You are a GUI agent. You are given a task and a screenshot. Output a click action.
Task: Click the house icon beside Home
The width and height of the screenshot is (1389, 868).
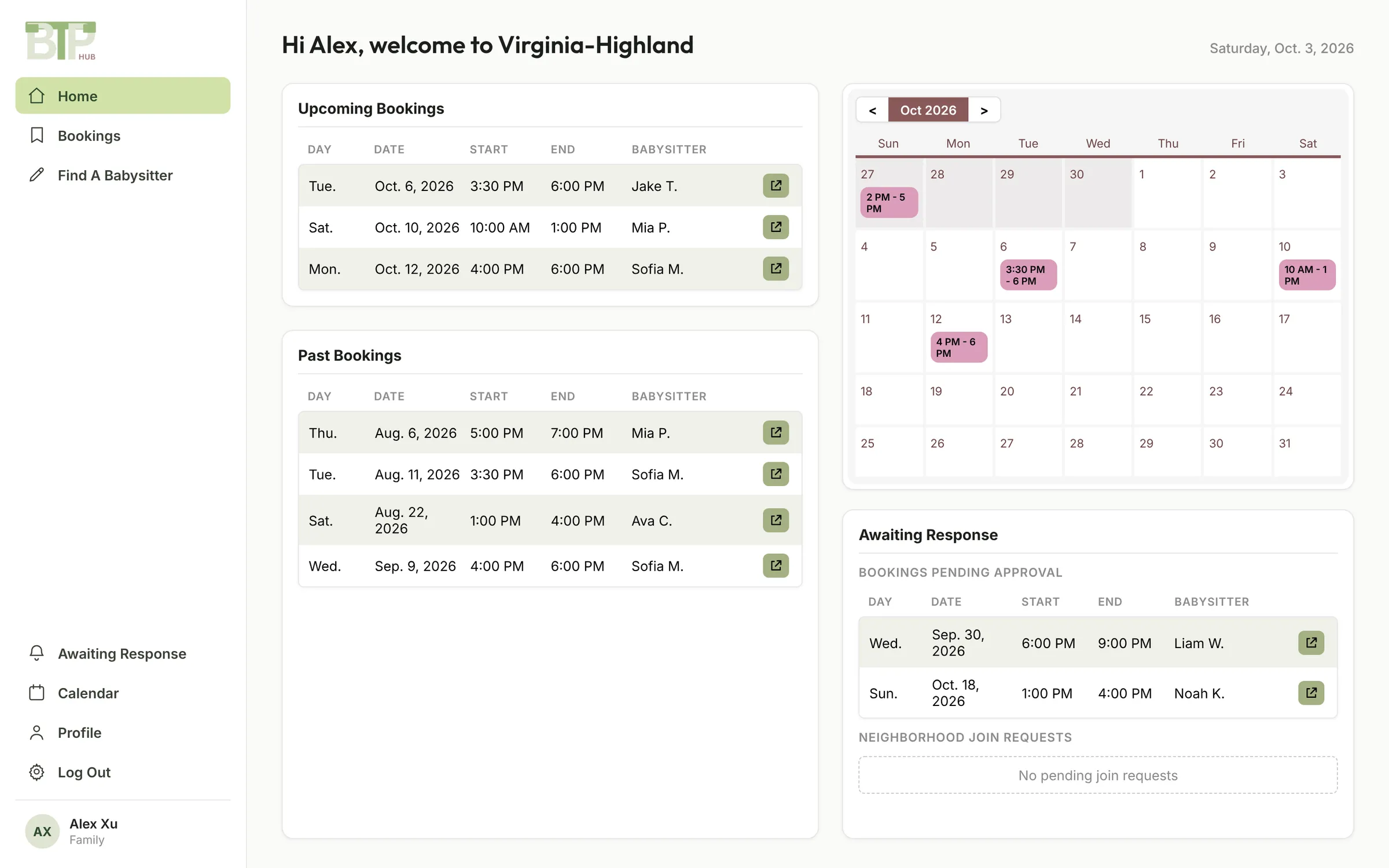(36, 95)
